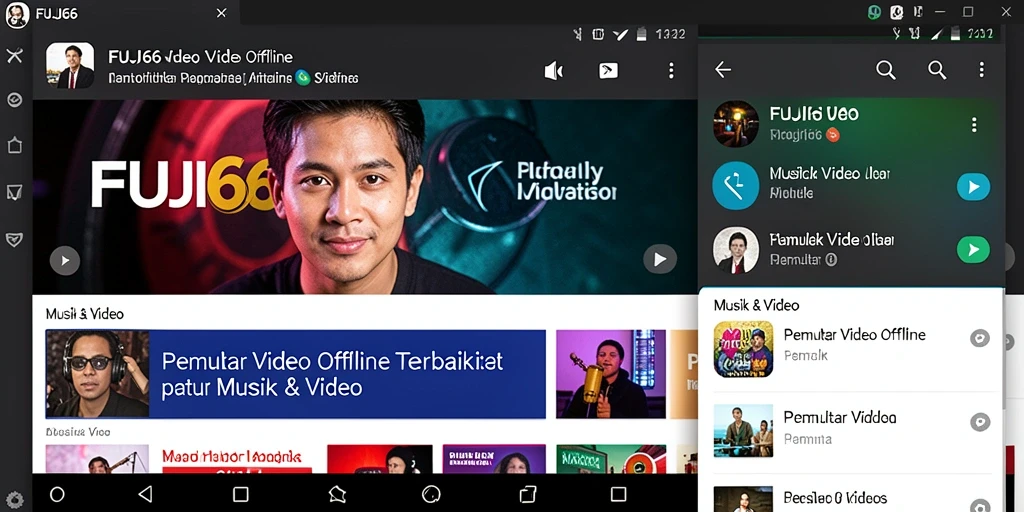The height and width of the screenshot is (512, 1024).
Task: Open three-dot menu on FUJI66 Video row
Action: click(x=974, y=125)
